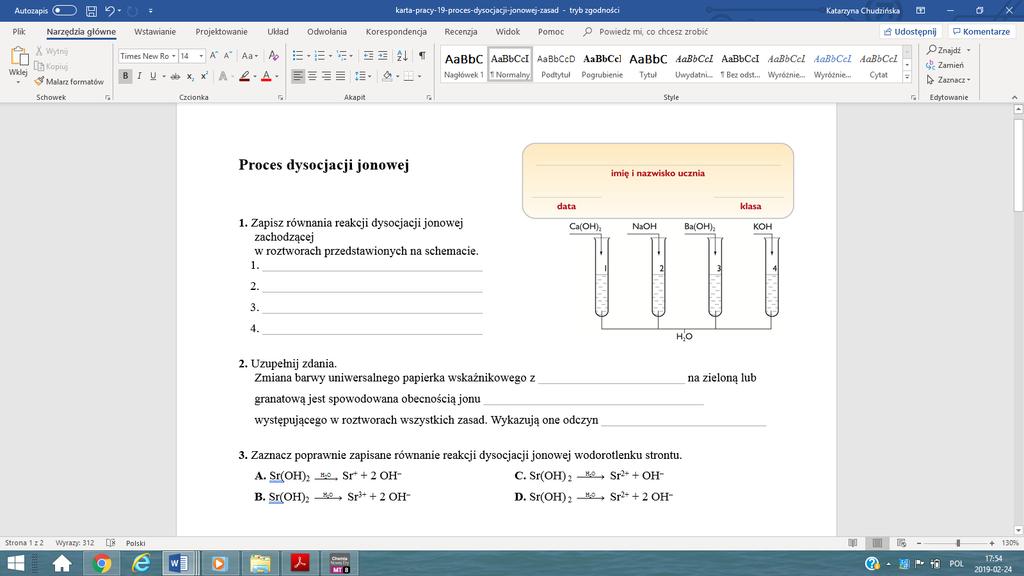
Task: Cut selection with the Wytnij scissors
Action: 52,51
